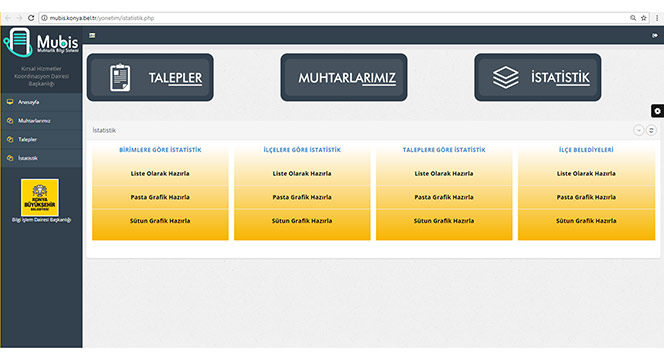Click the browser reload icon

[31, 18]
